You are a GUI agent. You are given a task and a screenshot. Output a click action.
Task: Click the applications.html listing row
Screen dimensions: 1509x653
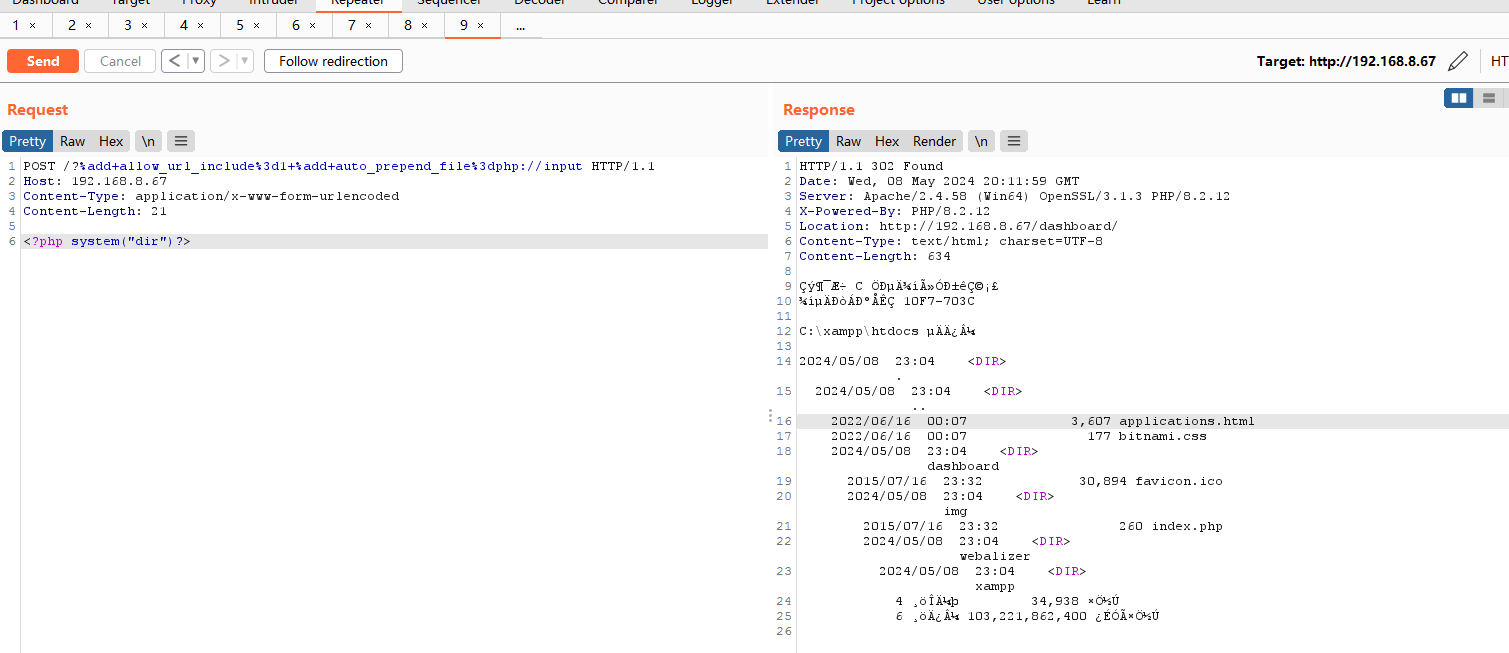(x=1042, y=421)
